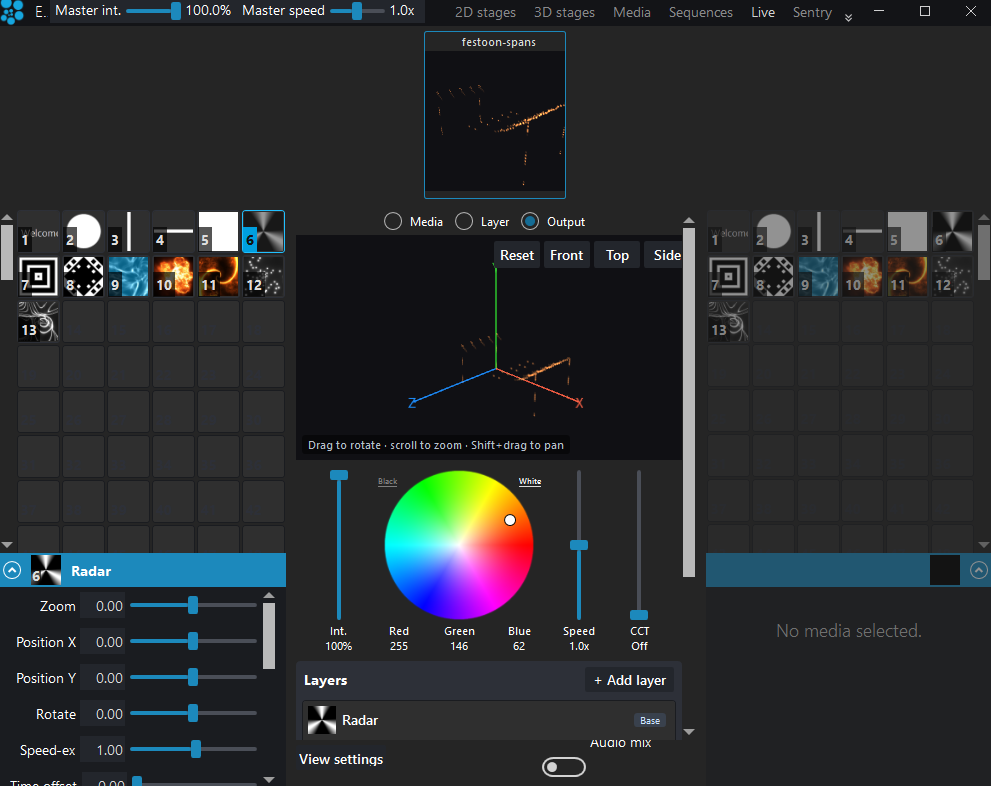This screenshot has width=991, height=786.
Task: Set color wheel preset to White
Action: coord(530,481)
